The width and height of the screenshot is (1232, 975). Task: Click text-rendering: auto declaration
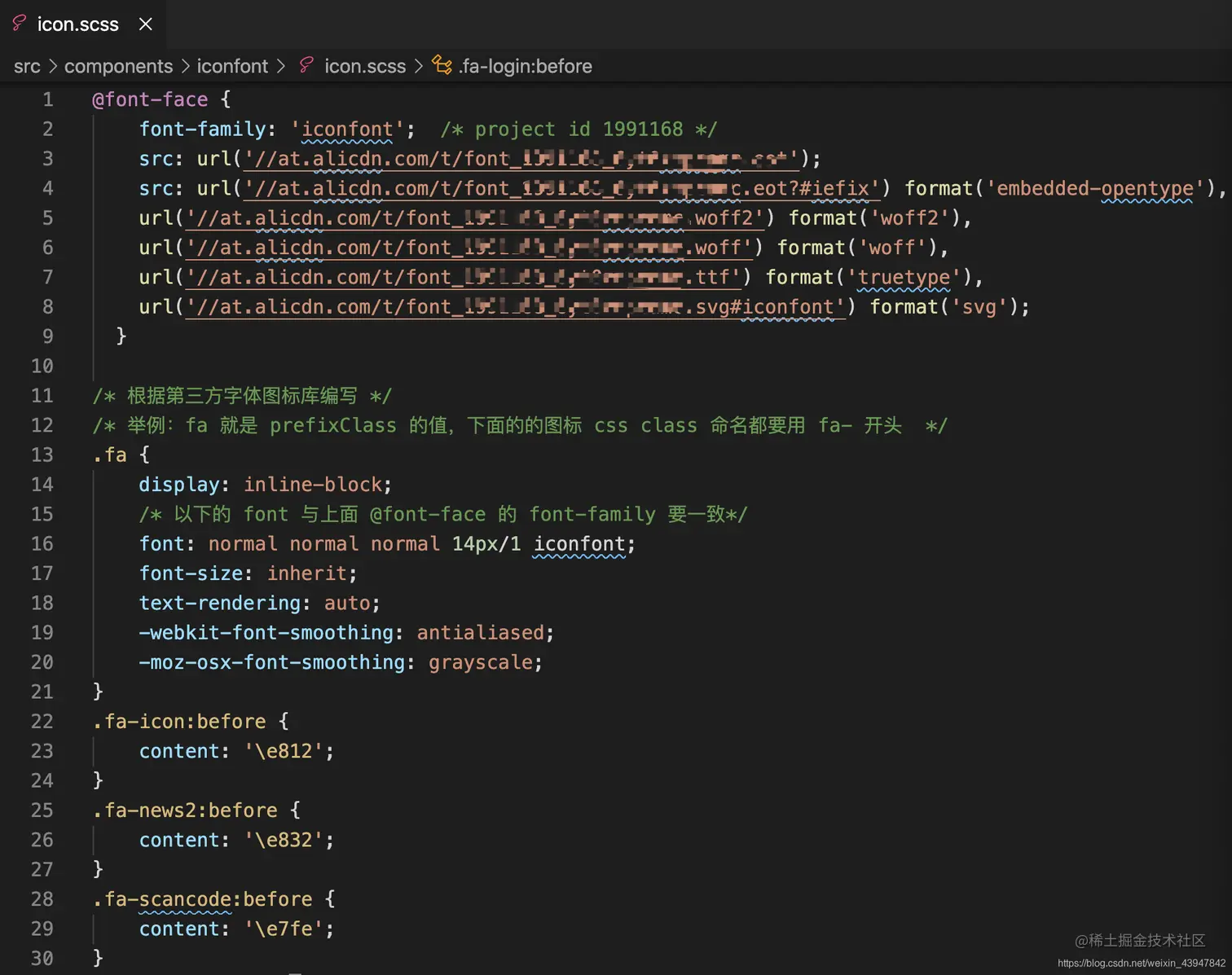259,603
